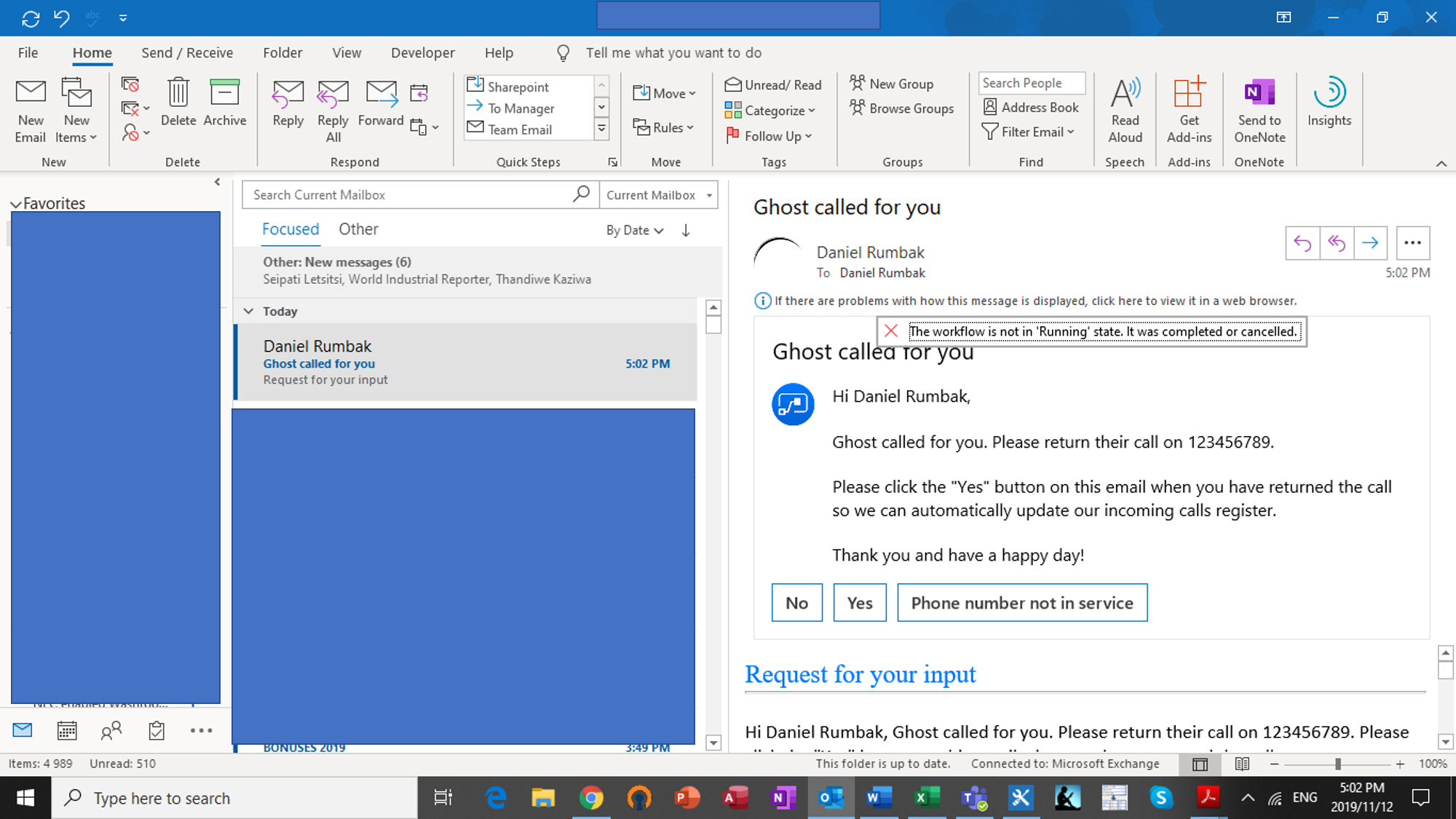Switch to Normal view in status bar
The width and height of the screenshot is (1456, 819).
(x=1200, y=764)
